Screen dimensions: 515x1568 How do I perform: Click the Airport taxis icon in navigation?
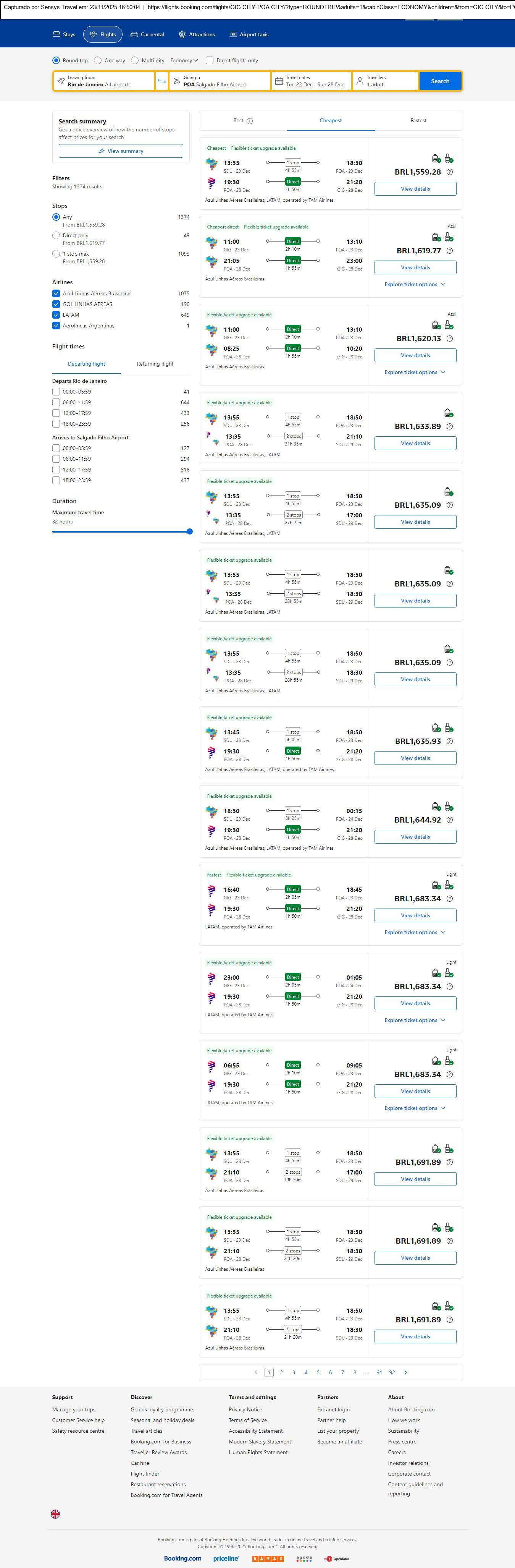coord(233,35)
